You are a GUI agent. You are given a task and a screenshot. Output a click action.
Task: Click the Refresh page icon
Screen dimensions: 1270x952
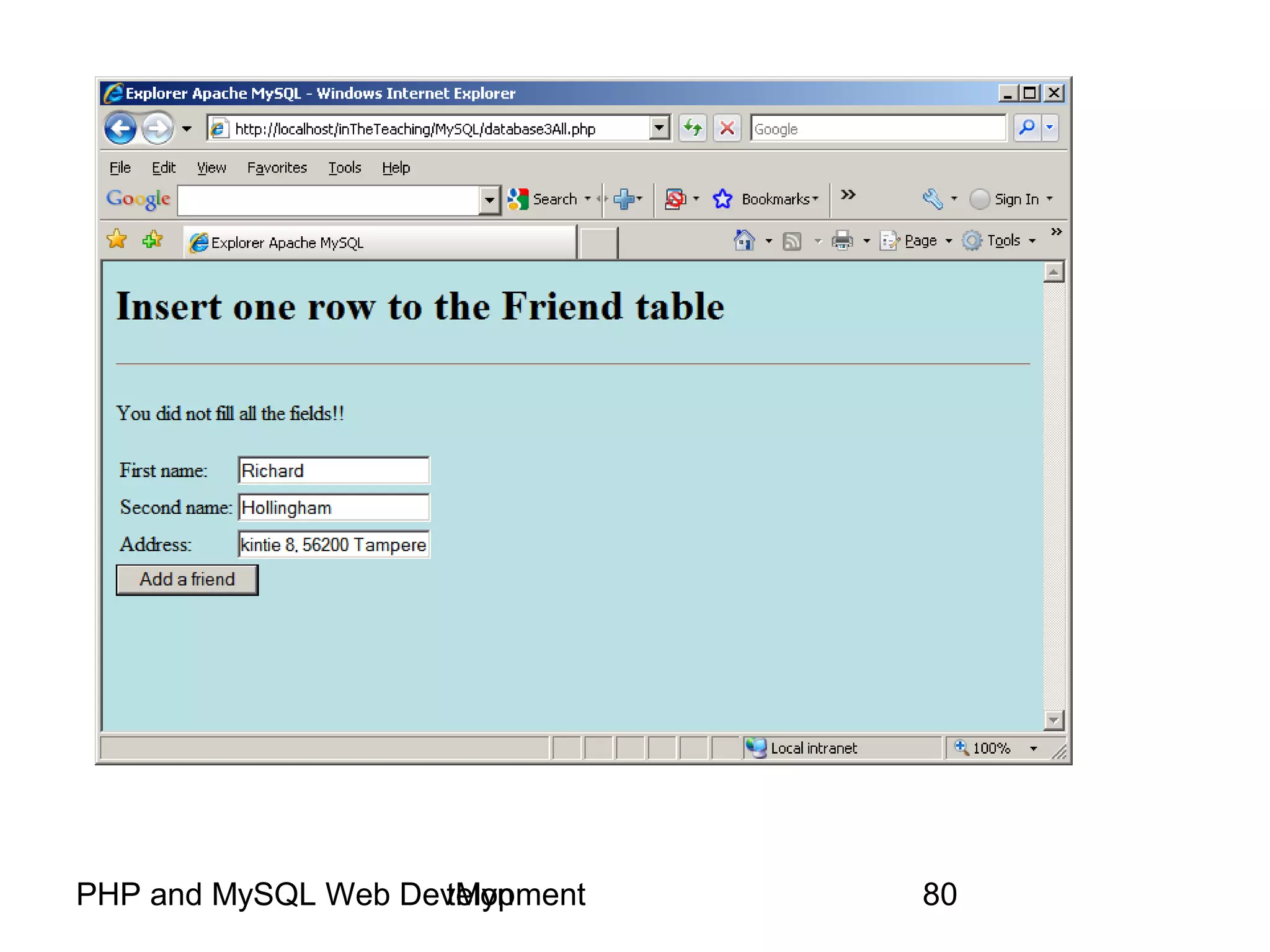coord(693,128)
